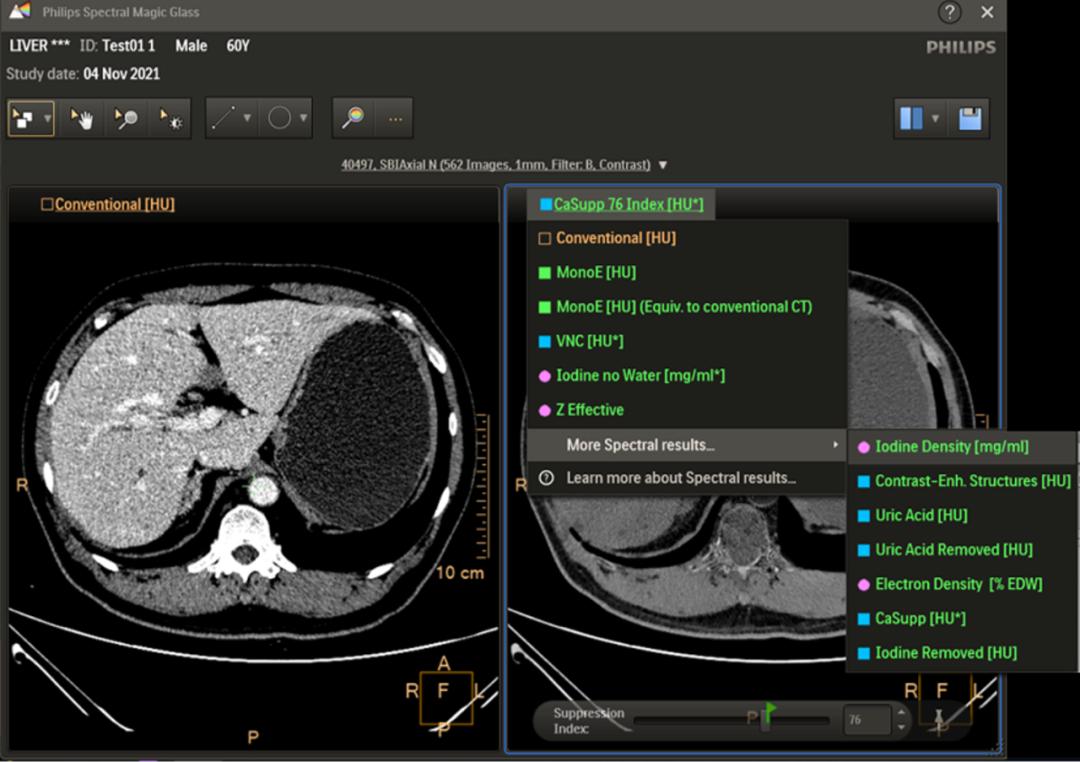Click the Suppression Index slider handle

point(766,720)
